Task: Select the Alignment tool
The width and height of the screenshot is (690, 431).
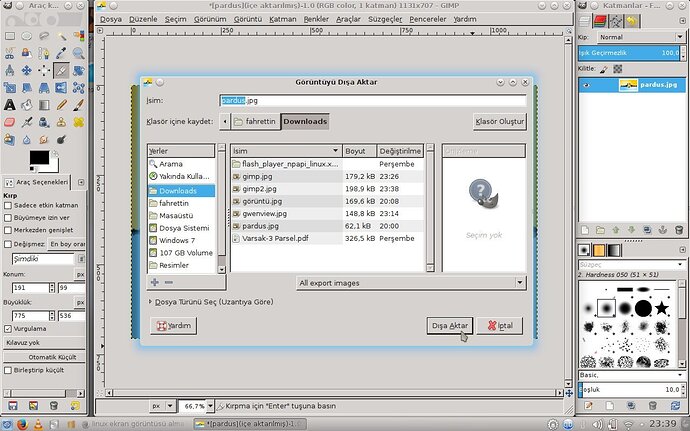Action: (x=44, y=70)
